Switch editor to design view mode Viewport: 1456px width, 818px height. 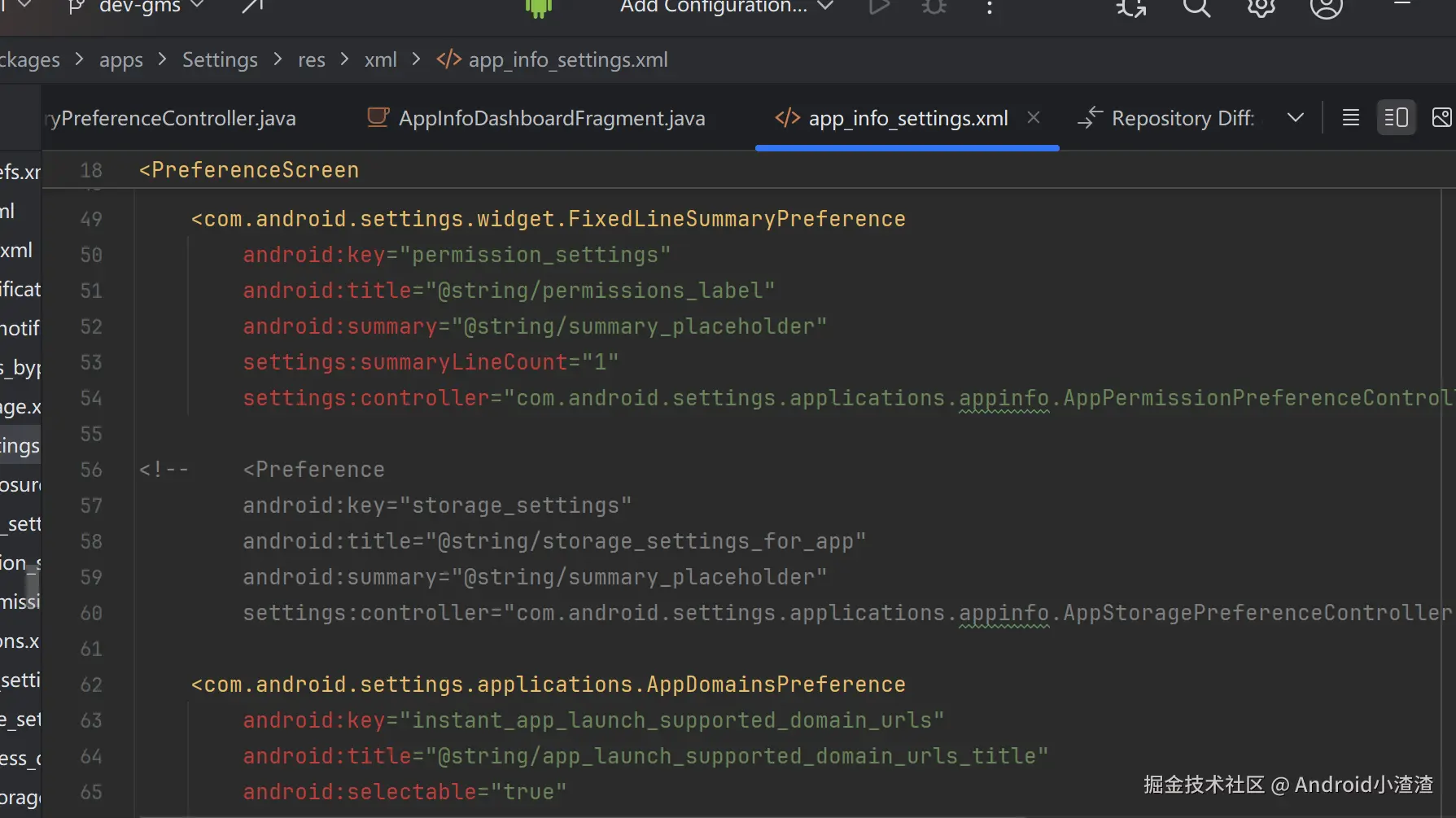click(x=1441, y=118)
